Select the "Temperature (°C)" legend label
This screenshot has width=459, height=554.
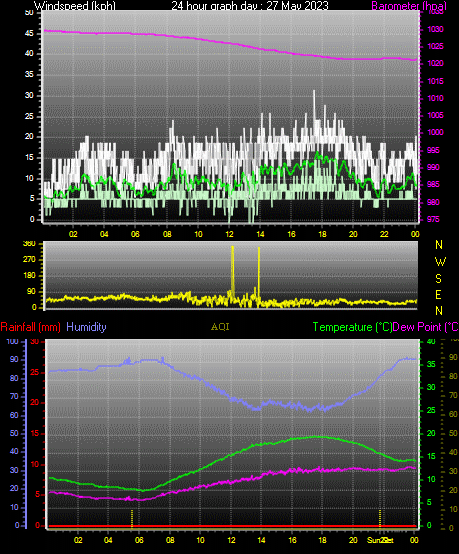(352, 327)
